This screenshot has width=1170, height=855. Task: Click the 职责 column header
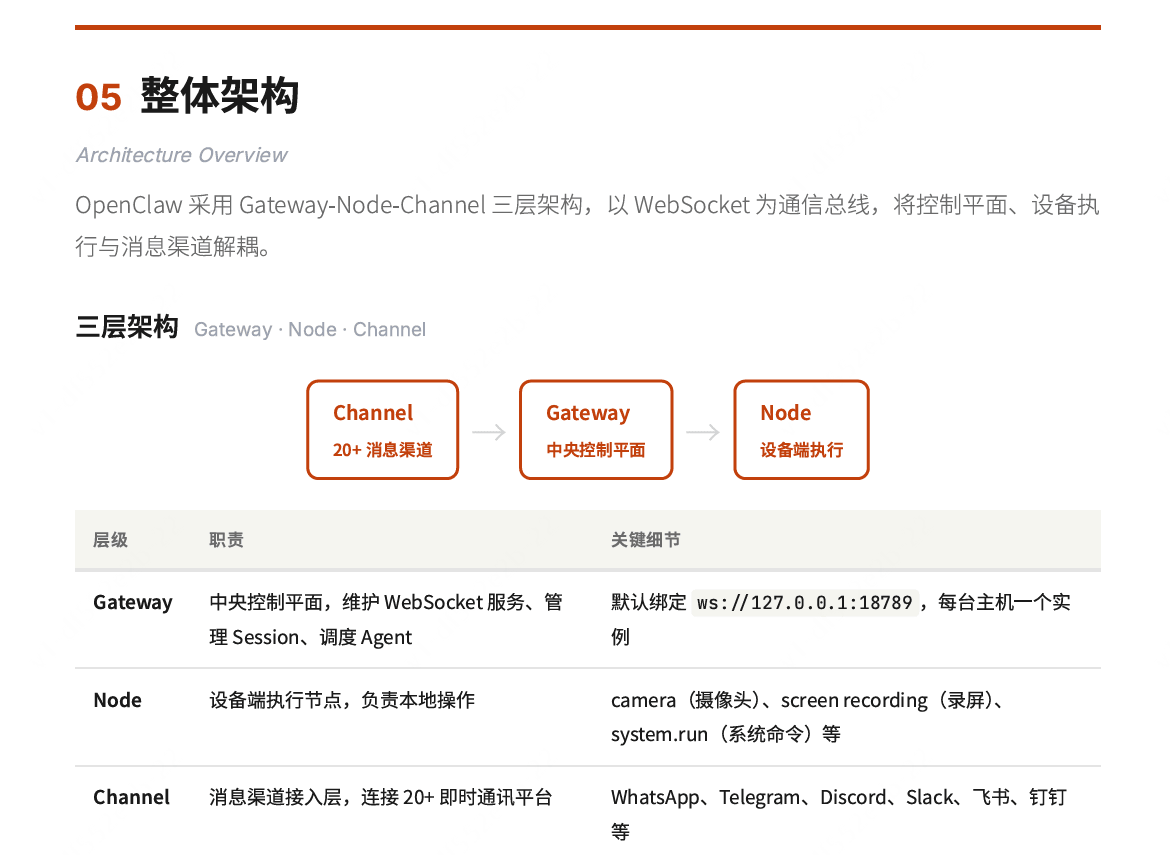226,540
